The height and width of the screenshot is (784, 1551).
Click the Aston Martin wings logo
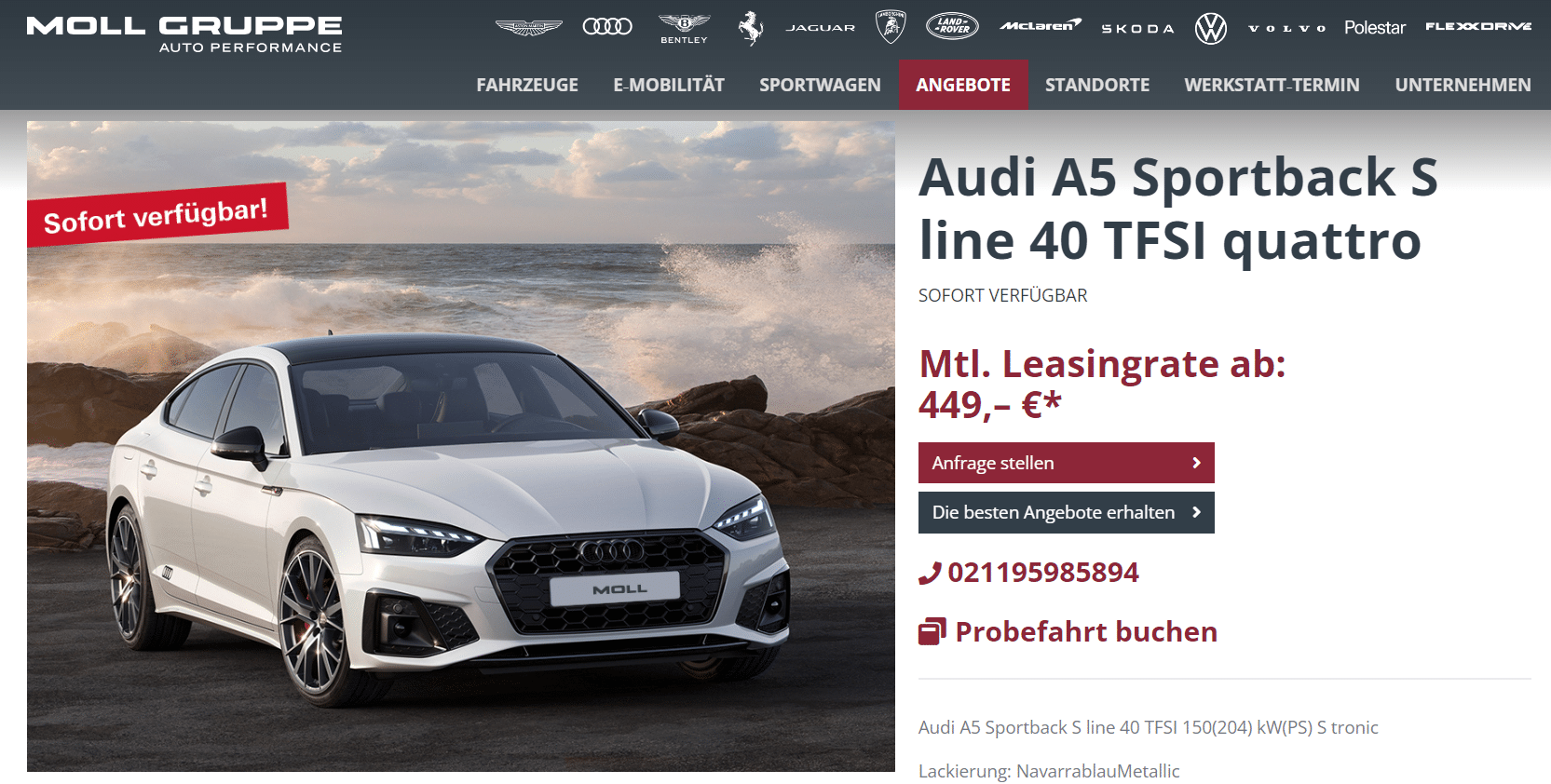coord(528,27)
